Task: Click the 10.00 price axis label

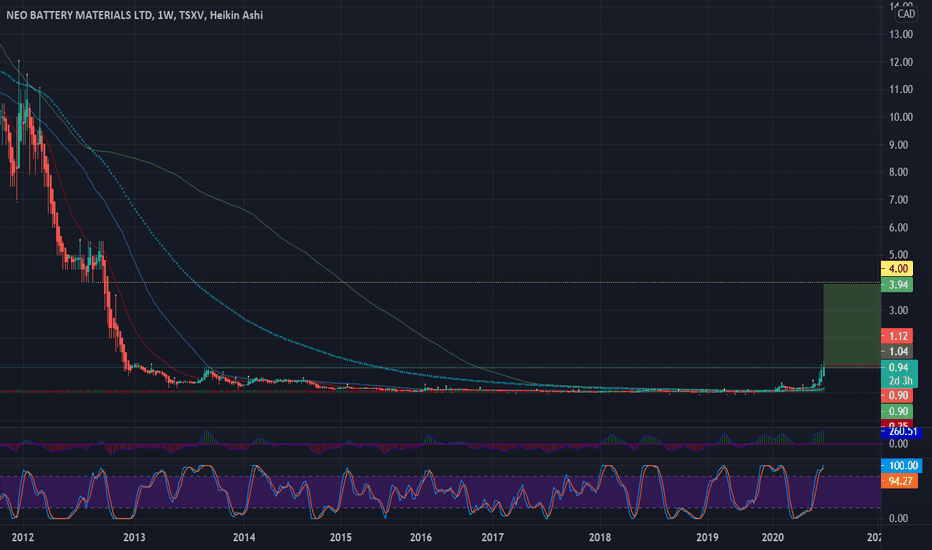Action: 901,117
